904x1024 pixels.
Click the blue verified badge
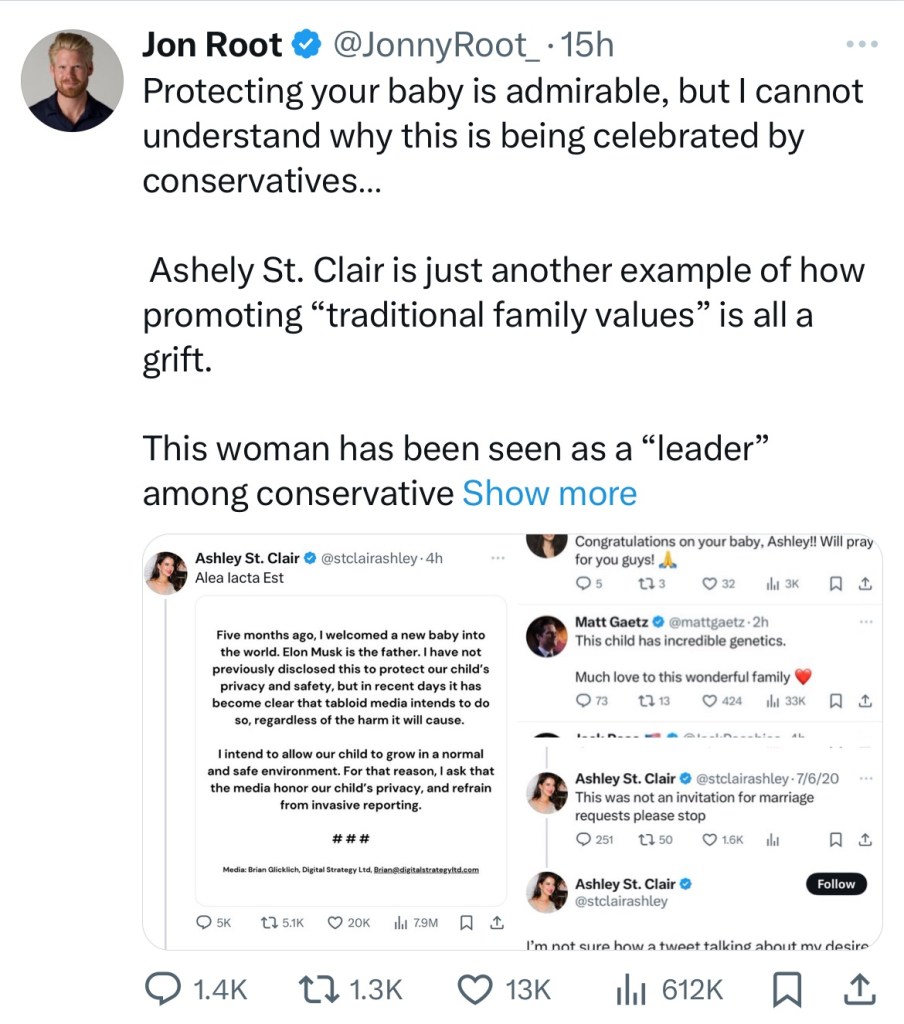pos(305,44)
